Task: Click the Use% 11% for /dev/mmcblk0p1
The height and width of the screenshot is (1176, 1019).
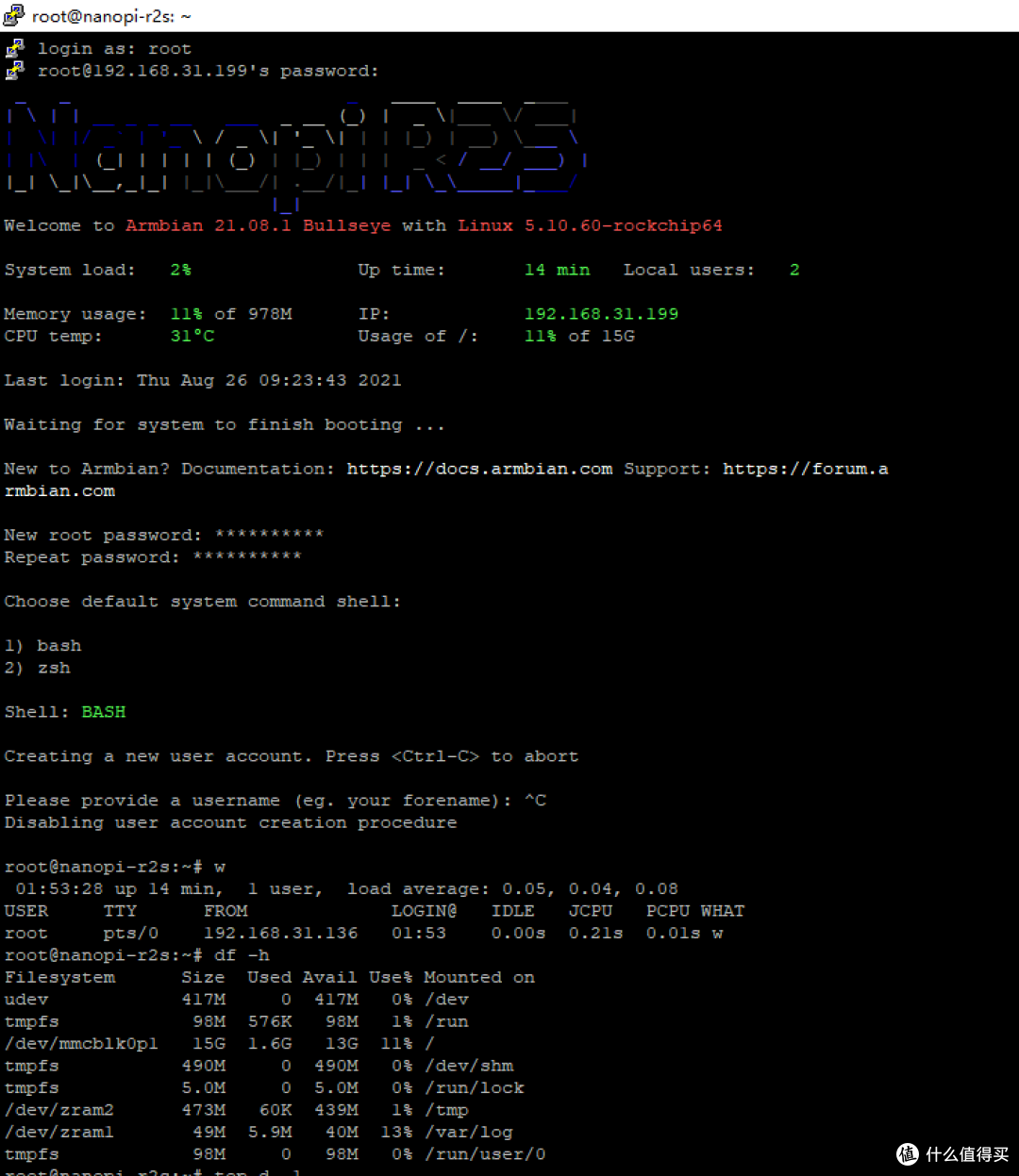Action: point(395,1043)
